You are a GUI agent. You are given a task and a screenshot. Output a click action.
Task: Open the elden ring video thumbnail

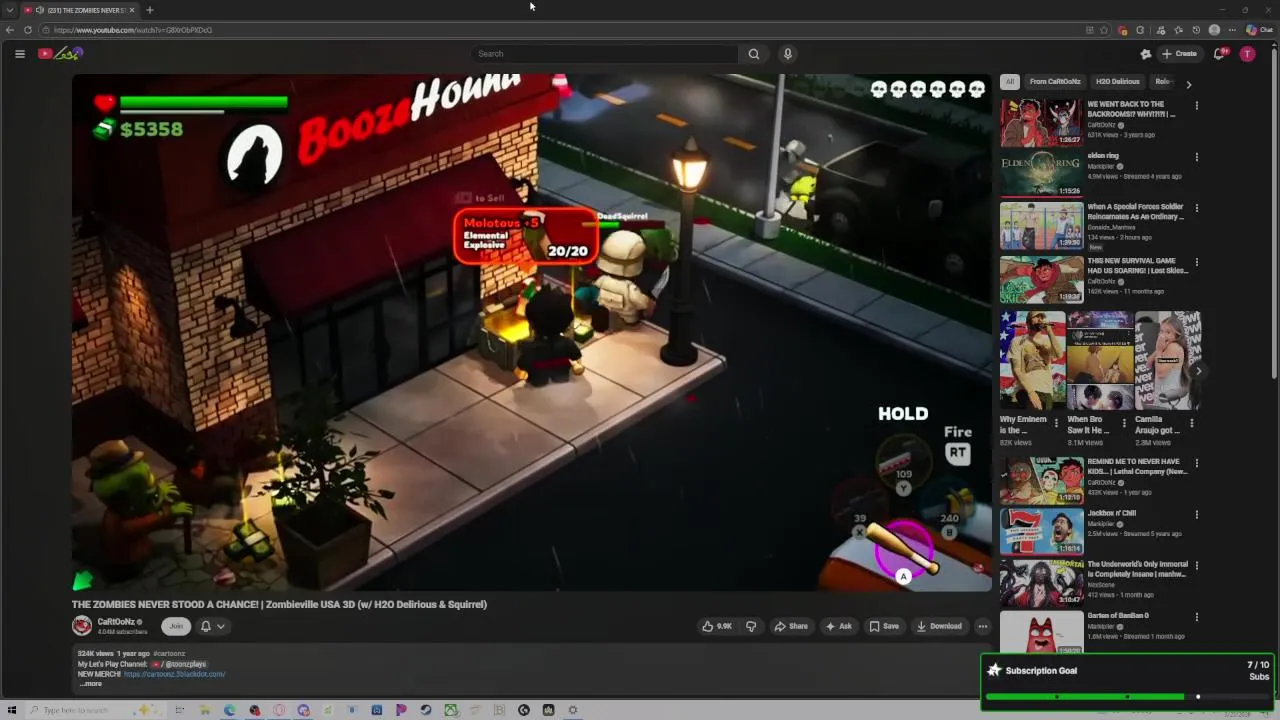(1041, 174)
